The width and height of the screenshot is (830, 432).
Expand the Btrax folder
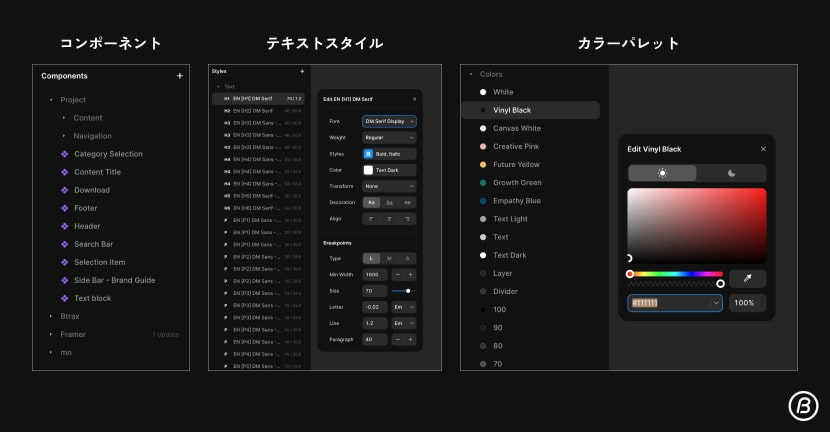[51, 317]
